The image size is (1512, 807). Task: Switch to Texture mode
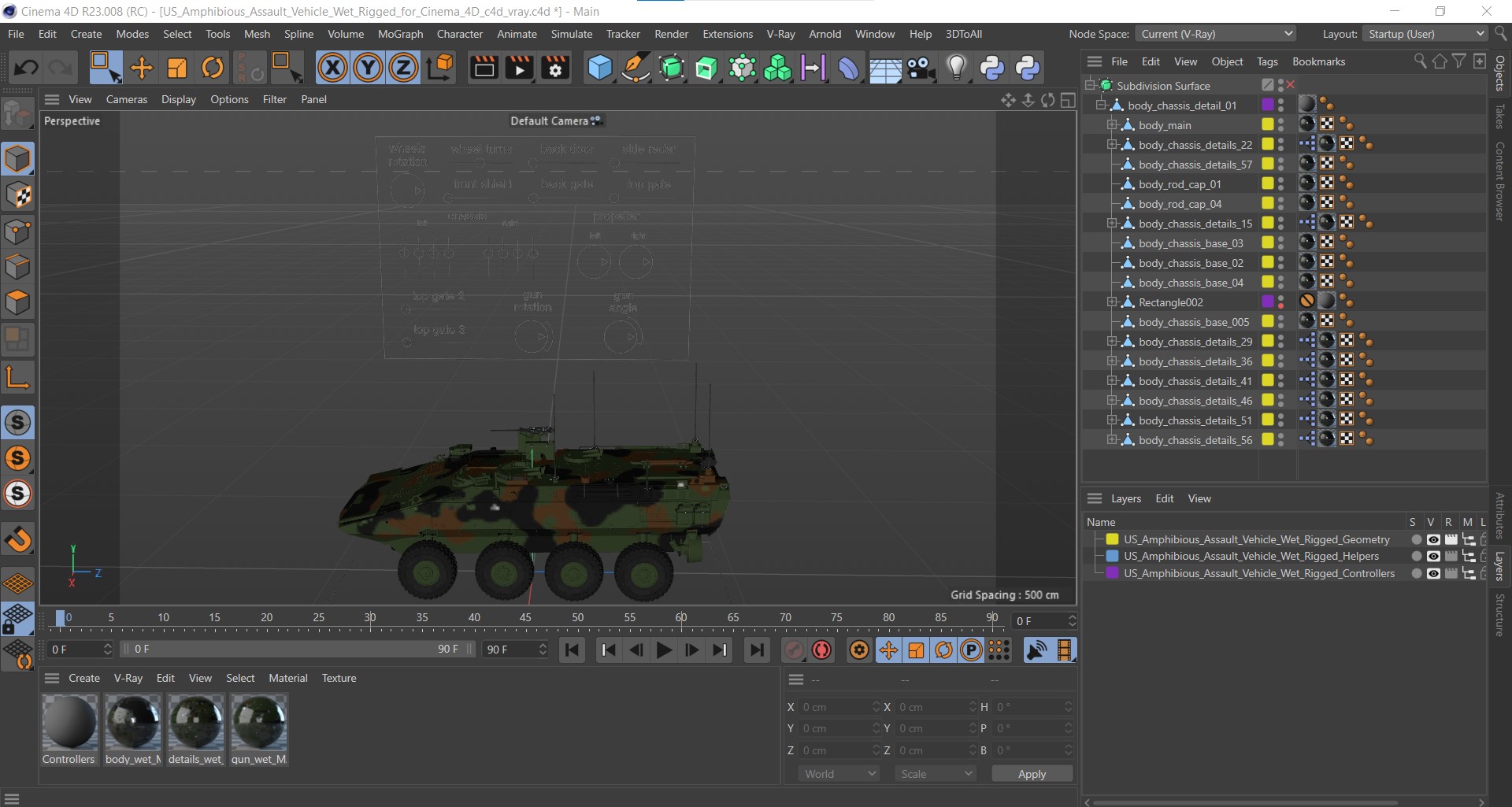(17, 194)
